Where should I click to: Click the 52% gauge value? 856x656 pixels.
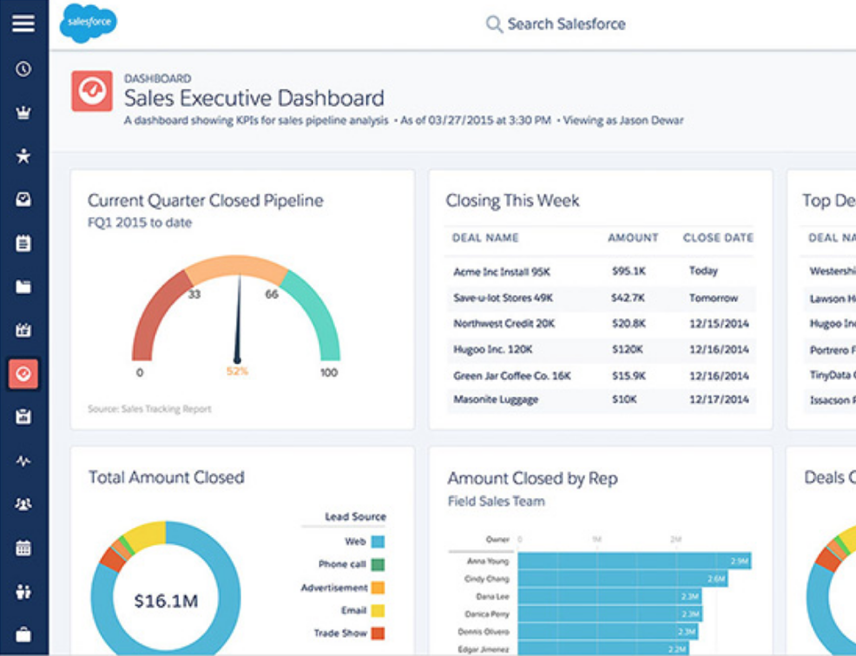click(x=237, y=371)
